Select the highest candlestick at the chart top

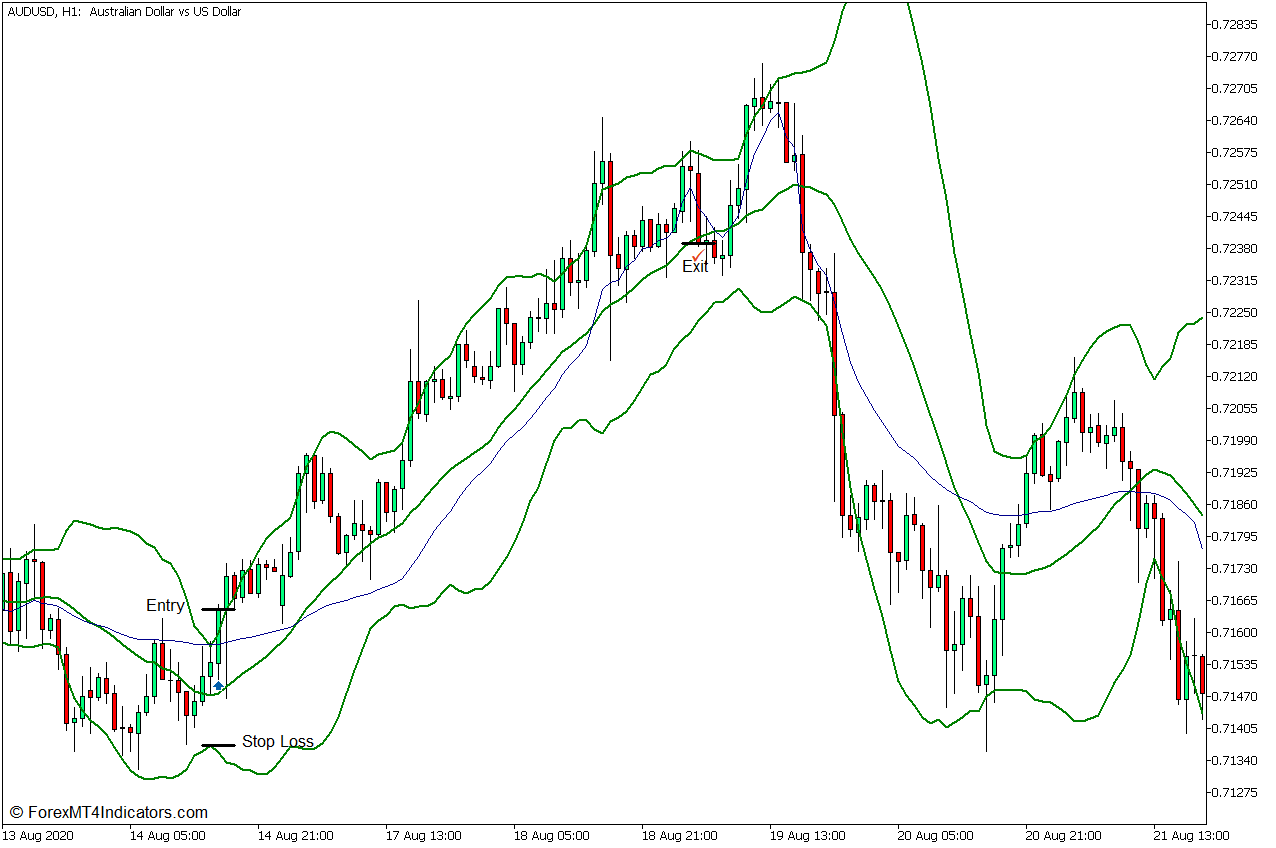click(x=764, y=100)
